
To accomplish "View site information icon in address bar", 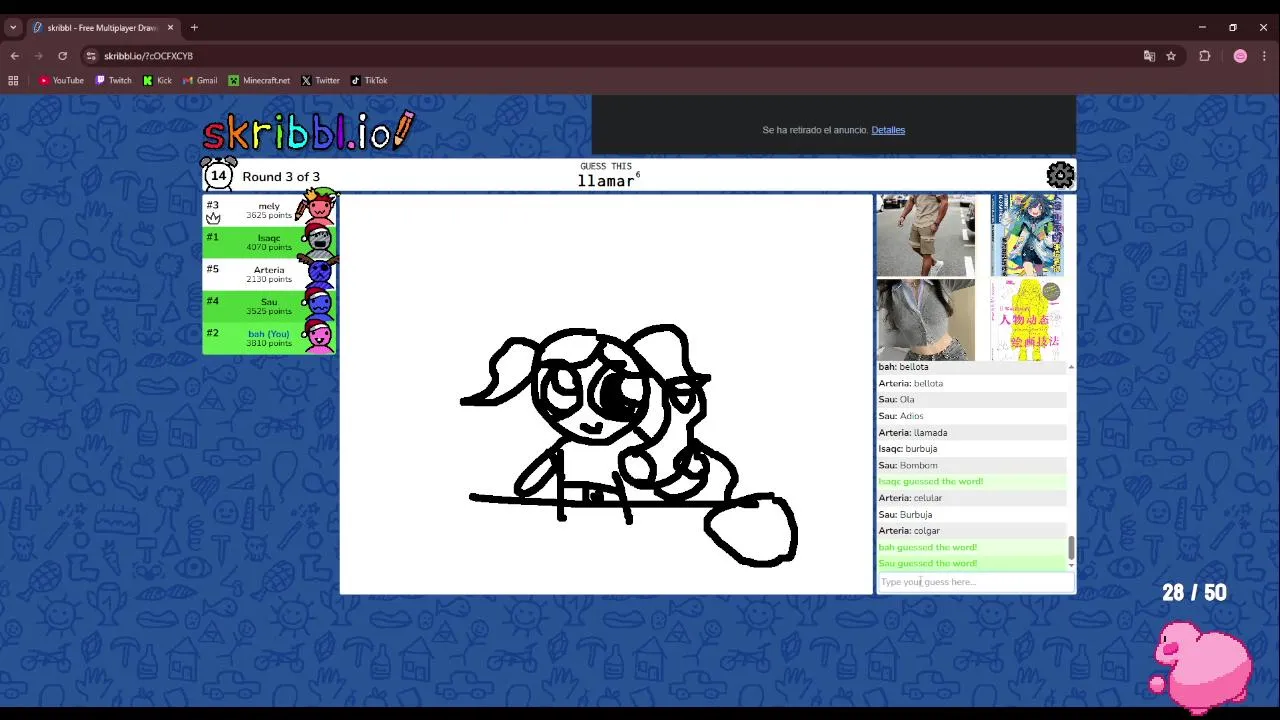I will (x=91, y=56).
